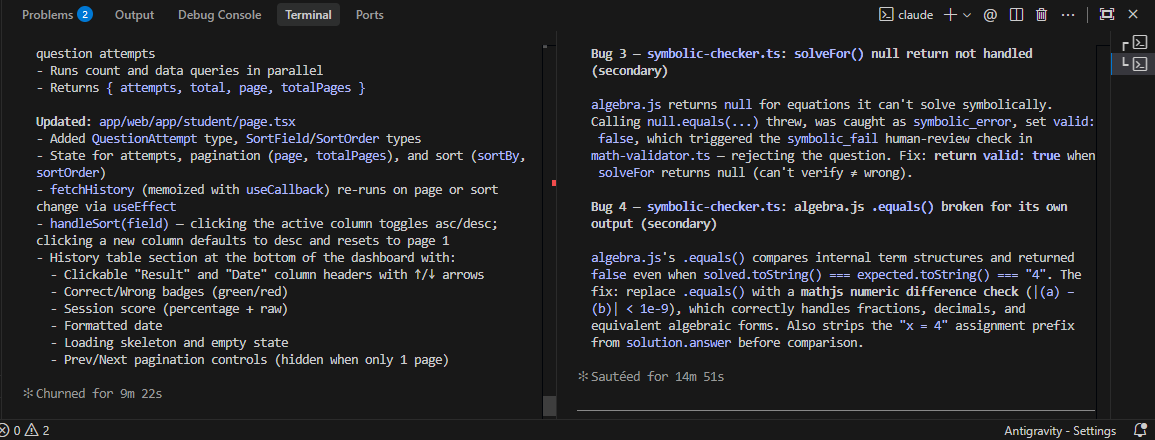Click the 'question attempts' line at top
This screenshot has width=1155, height=440.
(x=95, y=54)
